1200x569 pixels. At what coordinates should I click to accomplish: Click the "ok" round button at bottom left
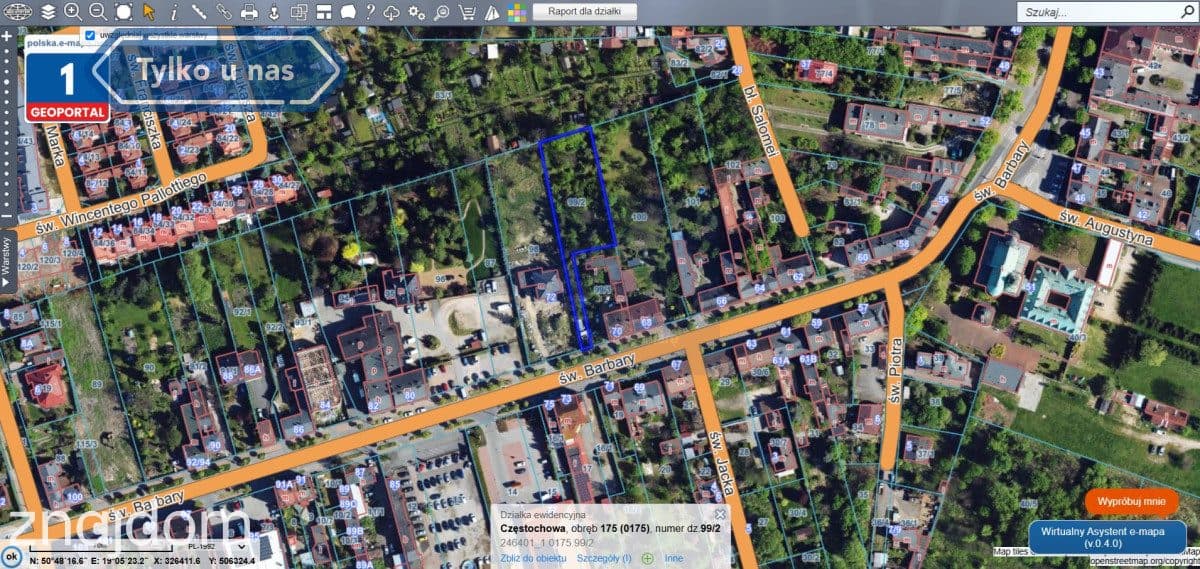[x=11, y=558]
